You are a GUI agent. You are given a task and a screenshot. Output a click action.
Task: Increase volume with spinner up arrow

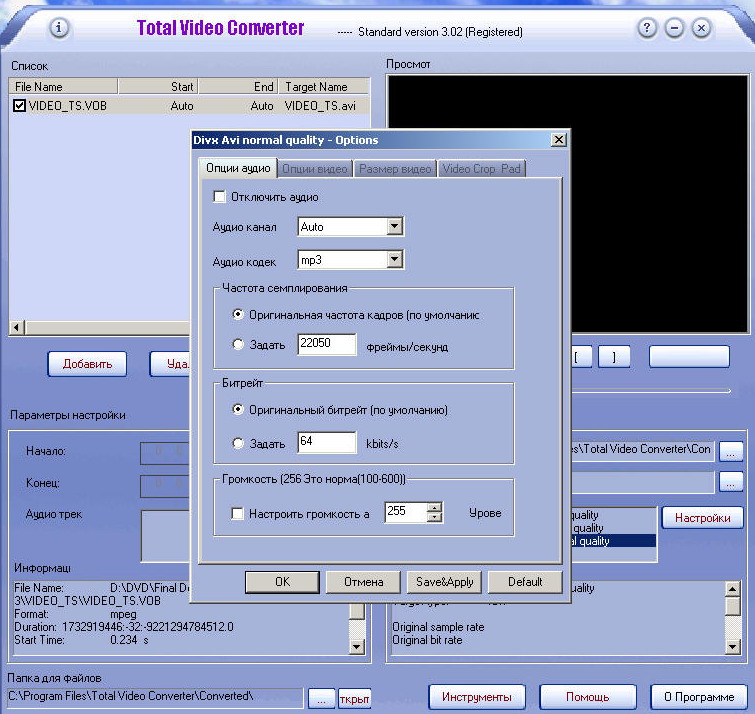(x=434, y=507)
